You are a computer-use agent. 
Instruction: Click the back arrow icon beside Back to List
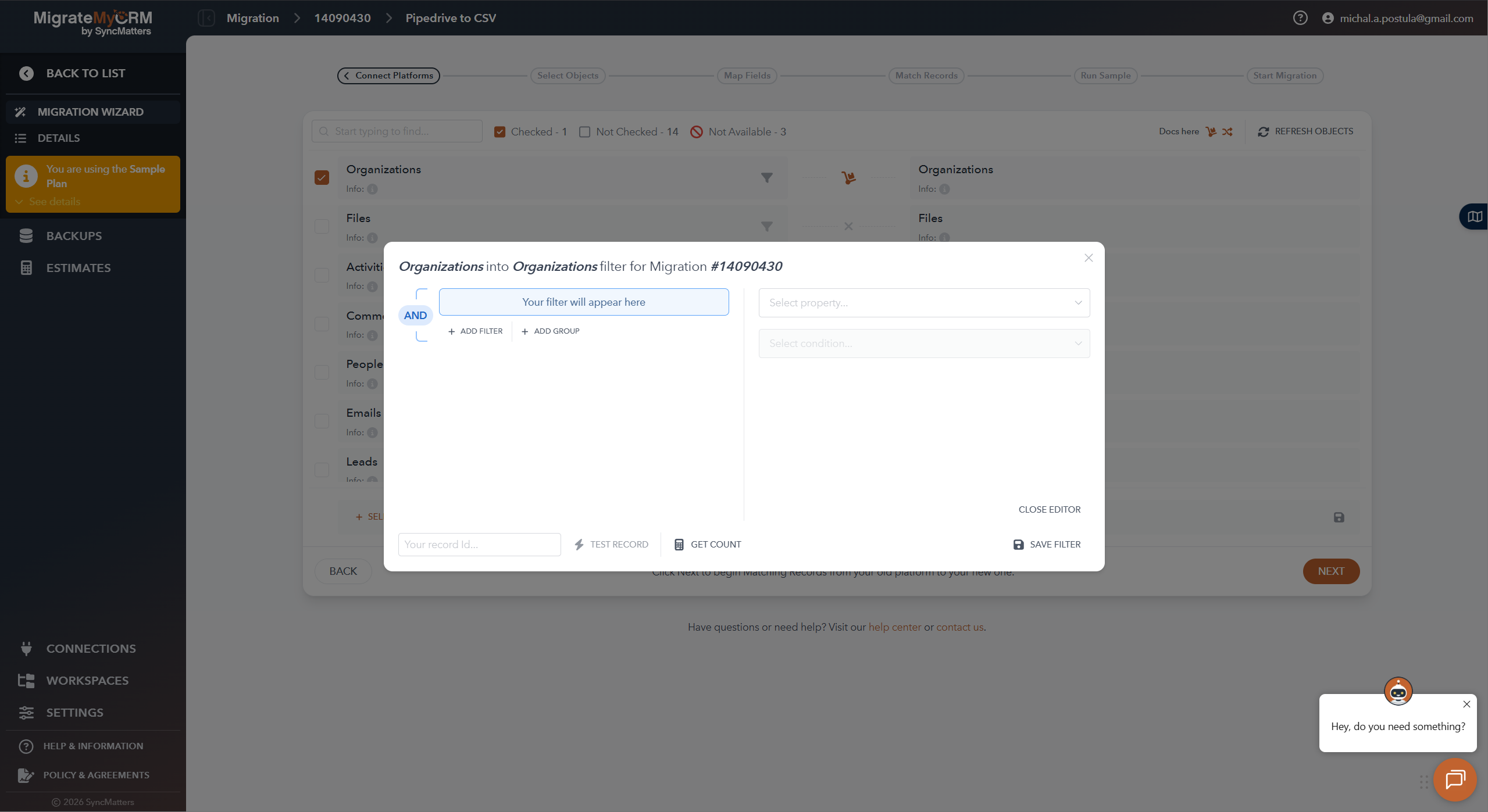tap(26, 73)
